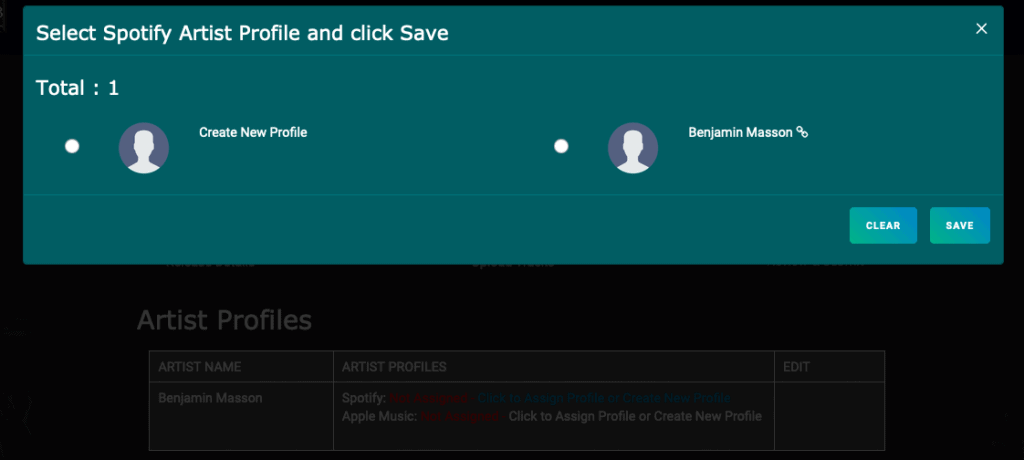1024x460 pixels.
Task: Click the Create New Profile label text
Action: pos(253,133)
